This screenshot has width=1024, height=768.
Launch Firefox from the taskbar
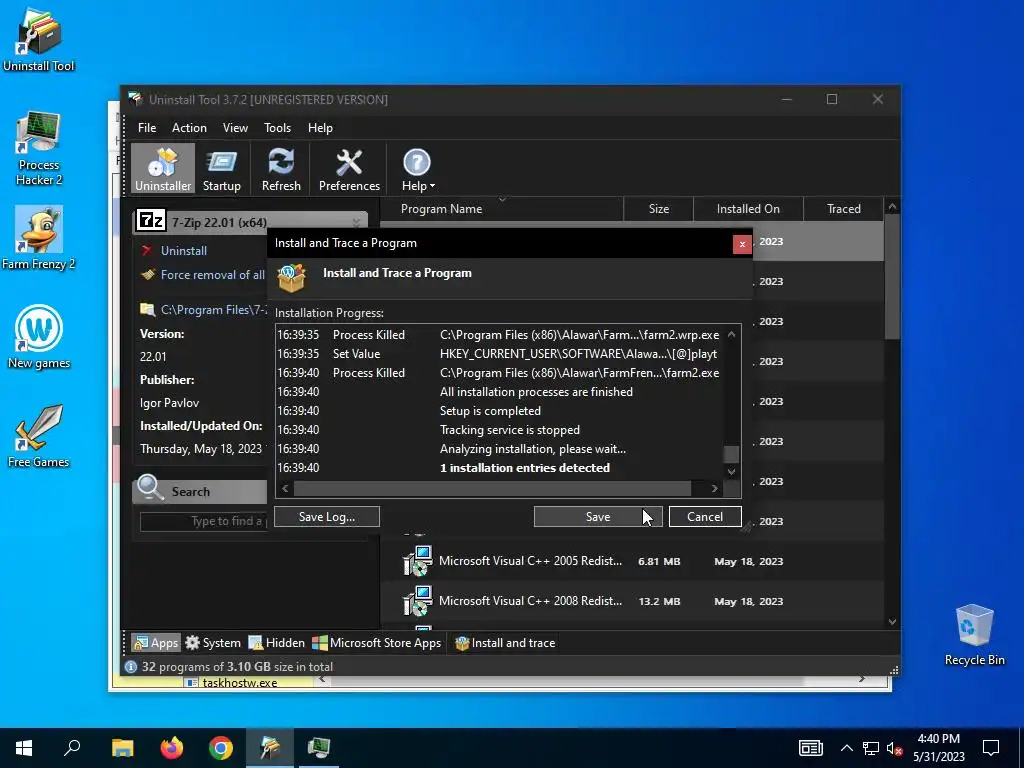click(172, 748)
